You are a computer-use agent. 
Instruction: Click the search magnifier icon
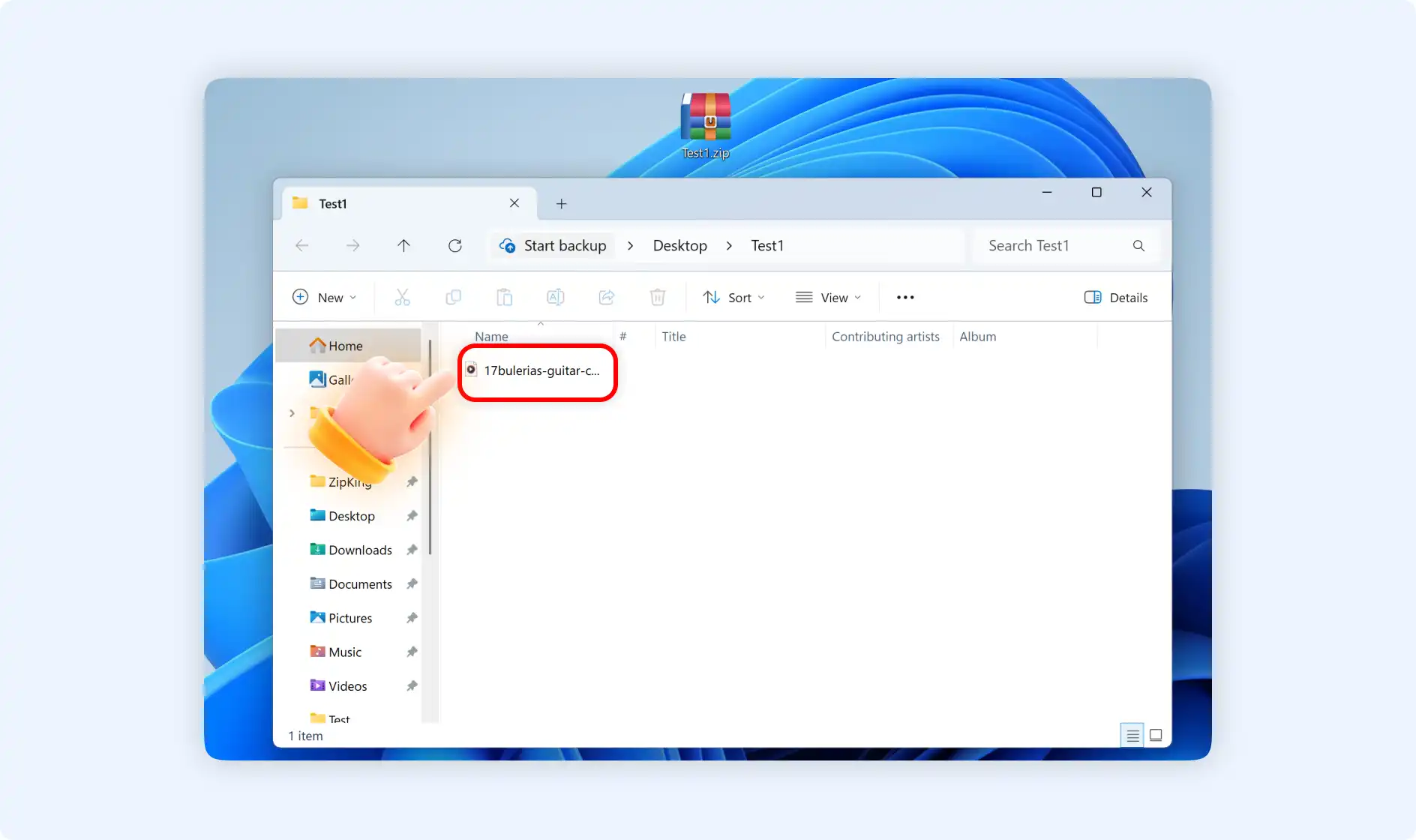pos(1138,245)
